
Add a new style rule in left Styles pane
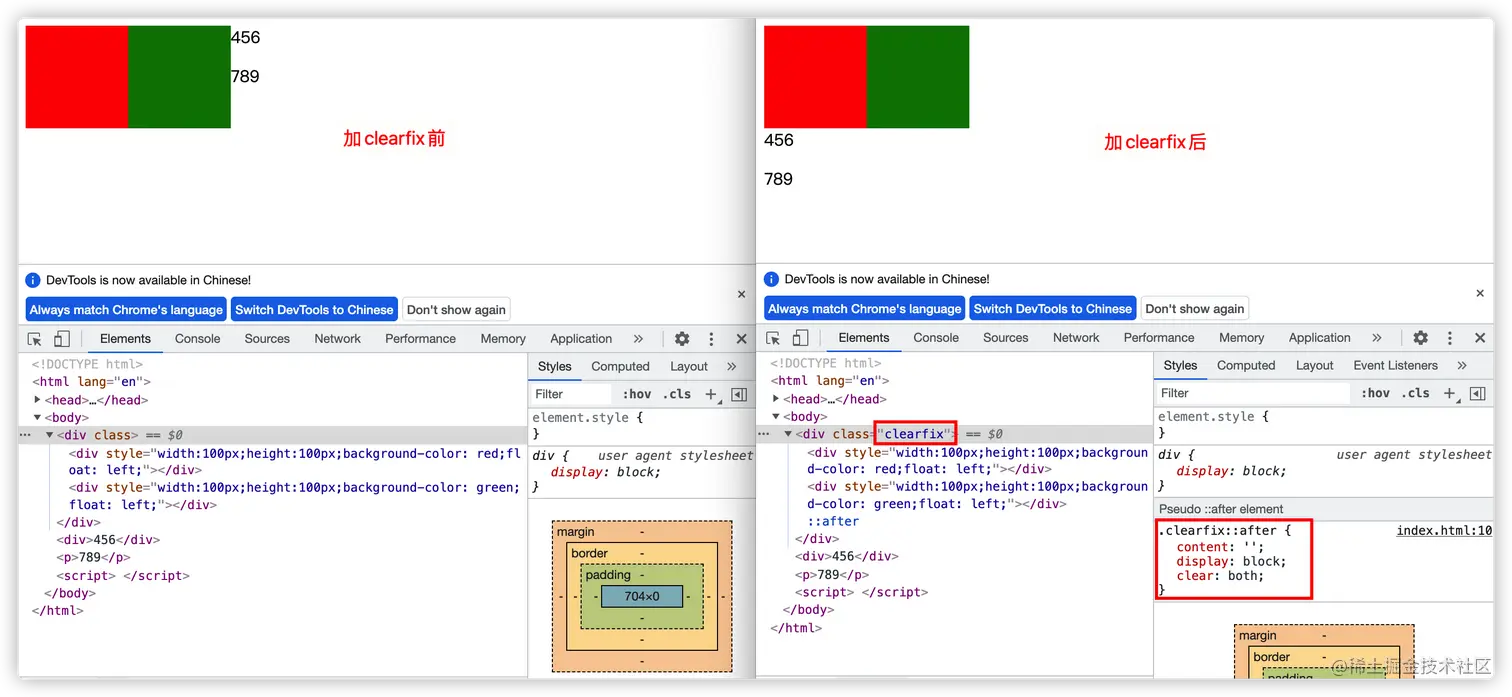[x=711, y=394]
